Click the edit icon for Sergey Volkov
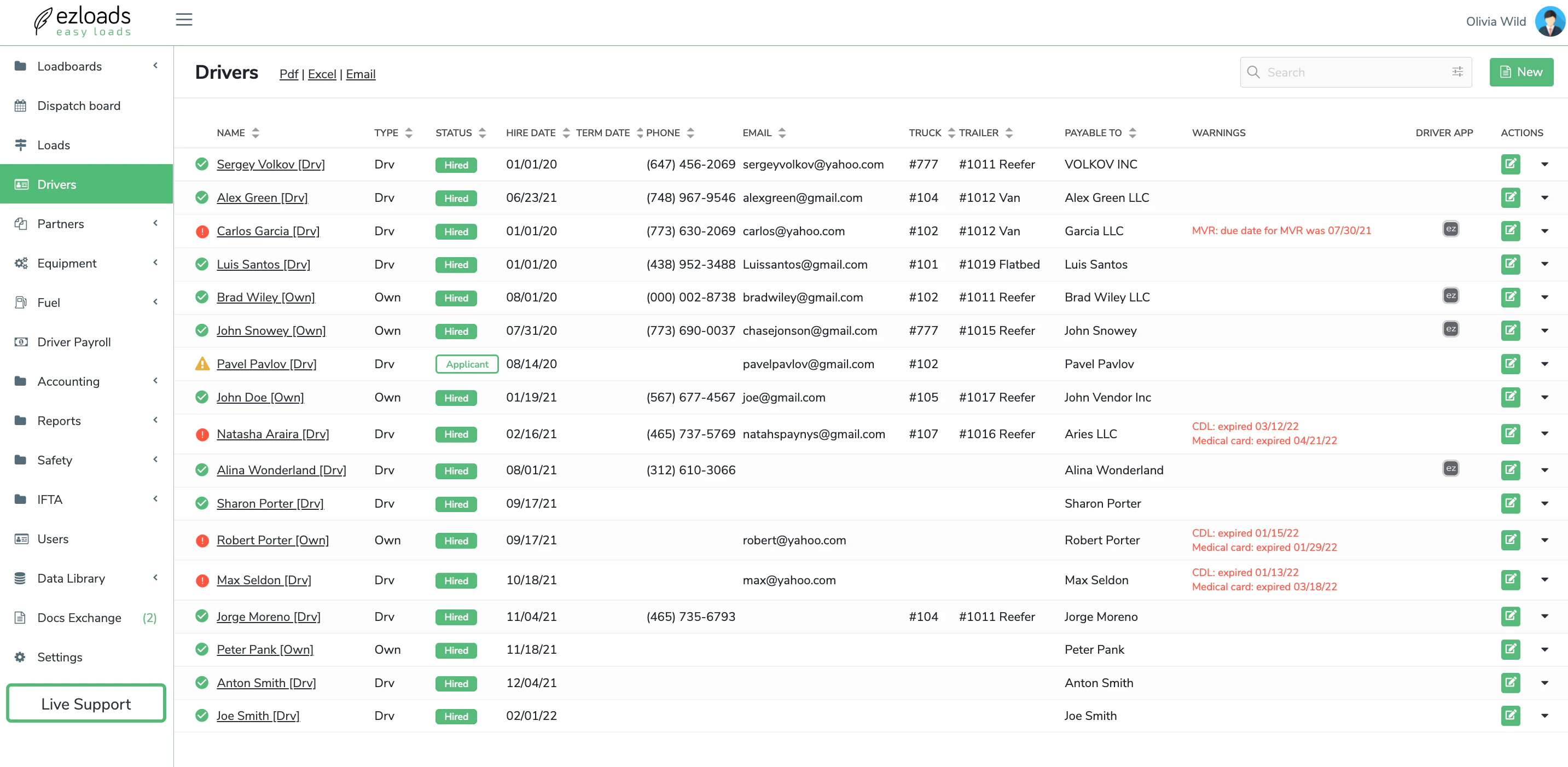Viewport: 1568px width, 767px height. (1510, 164)
